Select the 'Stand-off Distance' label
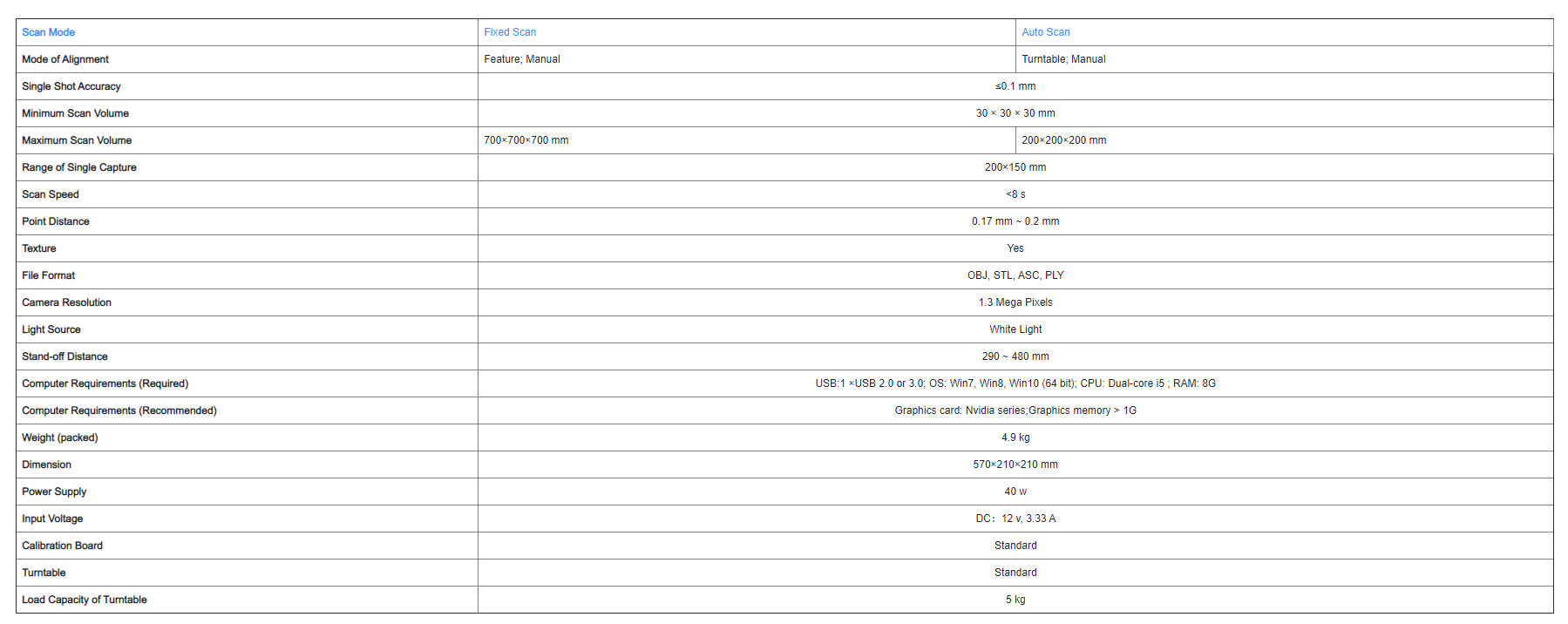This screenshot has height=624, width=1568. pyautogui.click(x=65, y=356)
